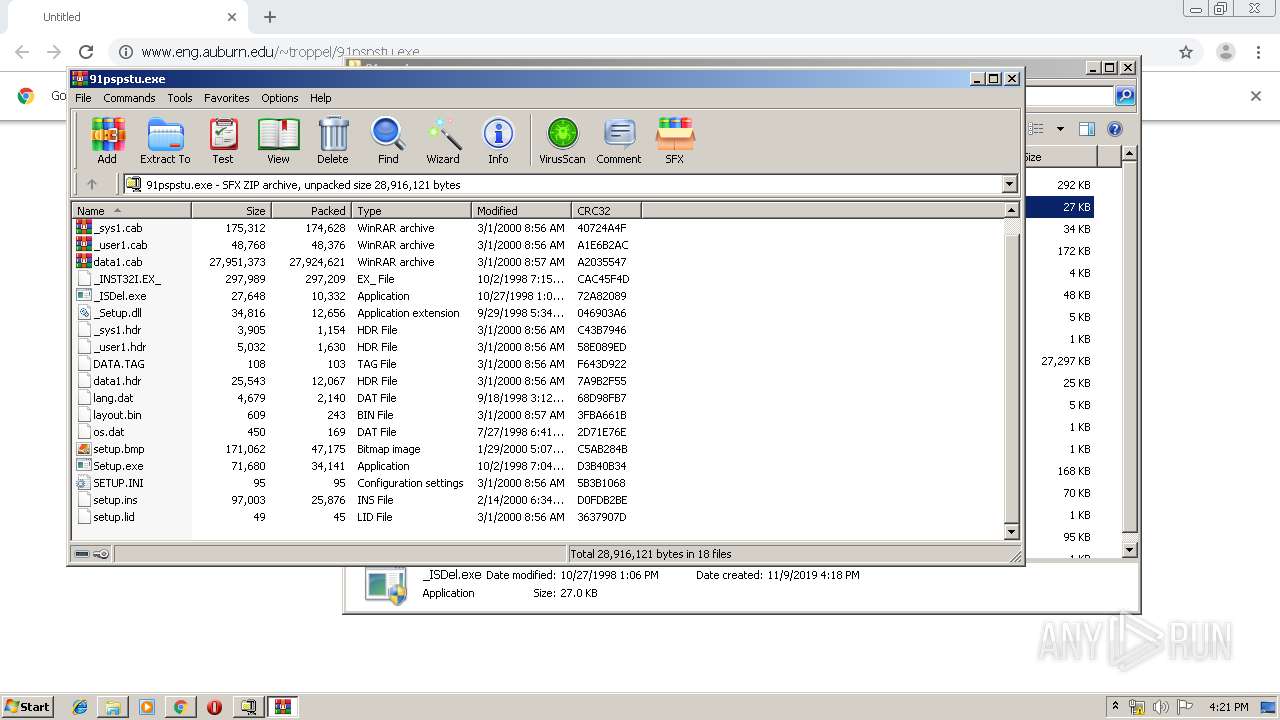Open the Favorites menu

[227, 98]
